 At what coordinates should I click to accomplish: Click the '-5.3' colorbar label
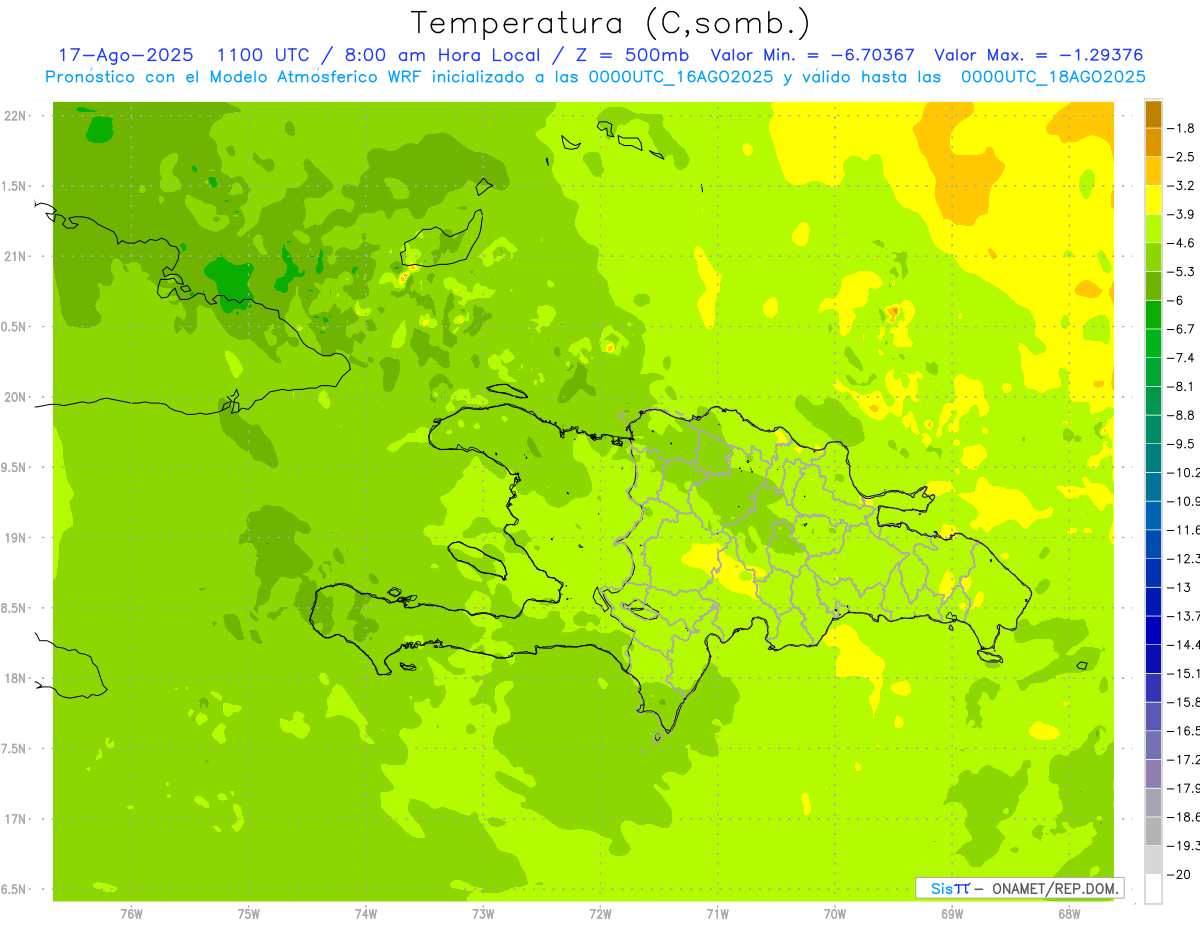[x=1183, y=271]
